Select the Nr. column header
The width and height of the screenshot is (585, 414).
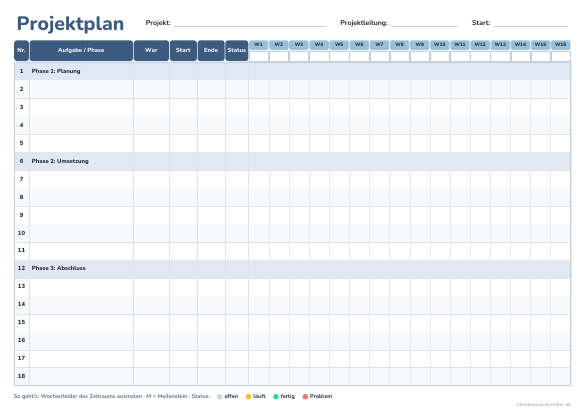(21, 50)
